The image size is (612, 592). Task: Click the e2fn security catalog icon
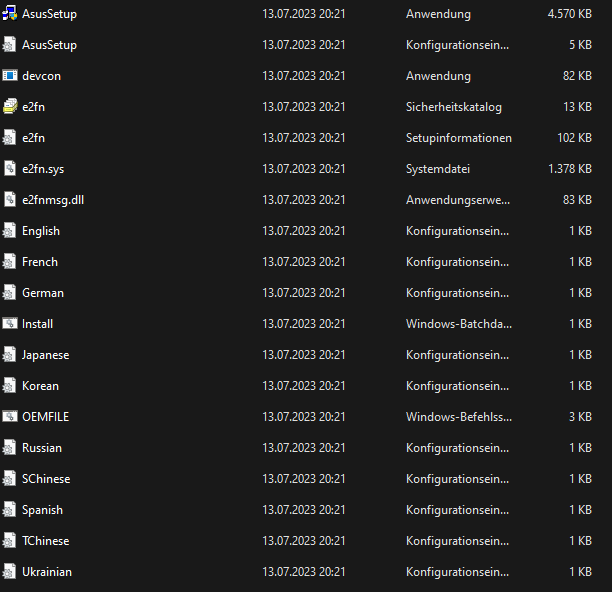click(x=10, y=107)
